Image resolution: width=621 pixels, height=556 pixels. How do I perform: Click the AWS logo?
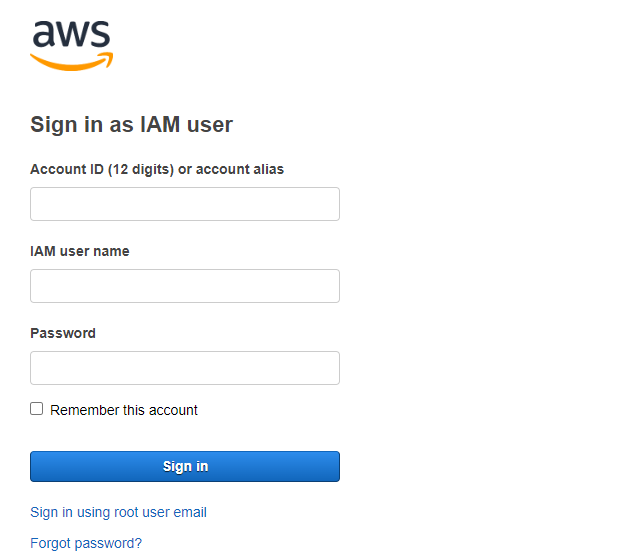pyautogui.click(x=71, y=45)
